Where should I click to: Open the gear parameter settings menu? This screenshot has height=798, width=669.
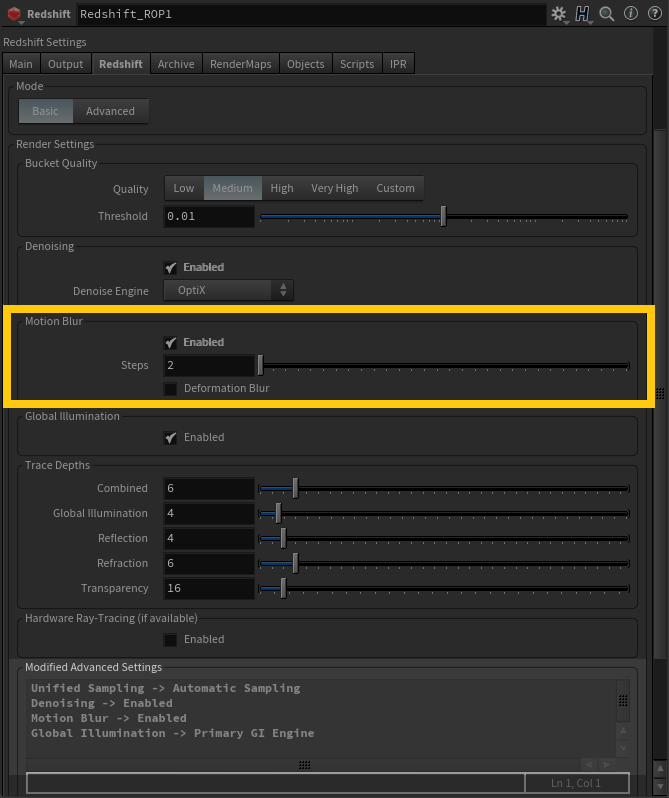click(558, 14)
